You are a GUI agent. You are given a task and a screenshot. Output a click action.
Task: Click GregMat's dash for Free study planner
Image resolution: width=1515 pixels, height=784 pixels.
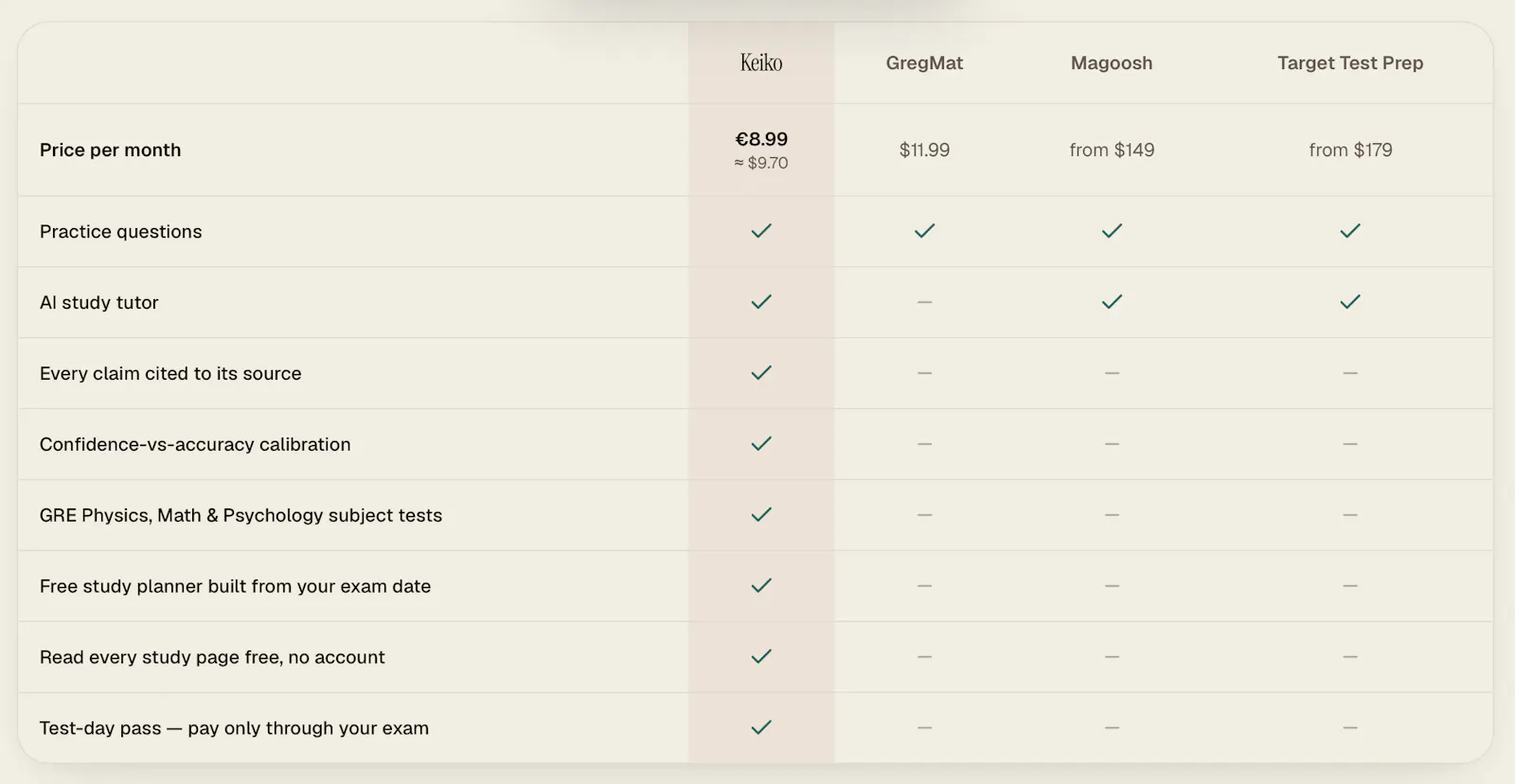924,586
